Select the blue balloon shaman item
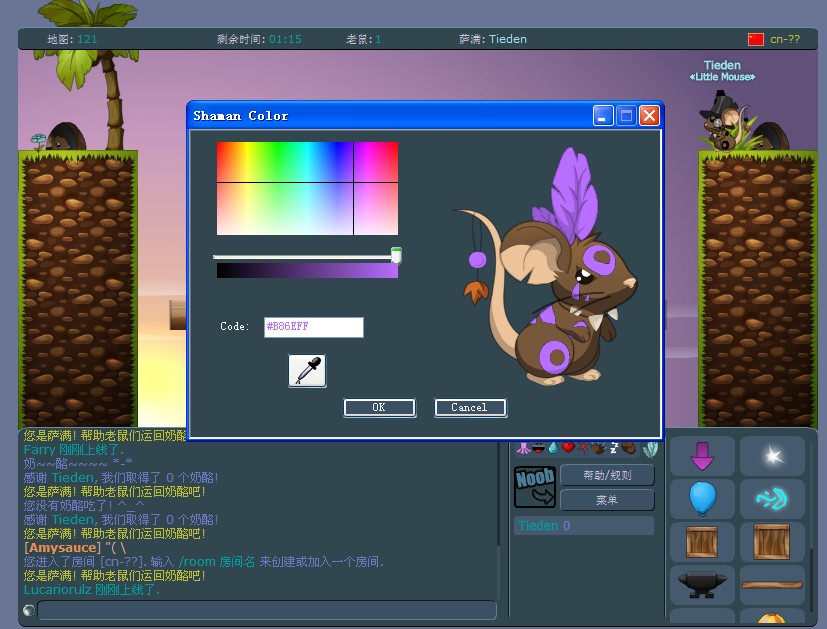This screenshot has width=827, height=629. pyautogui.click(x=702, y=498)
